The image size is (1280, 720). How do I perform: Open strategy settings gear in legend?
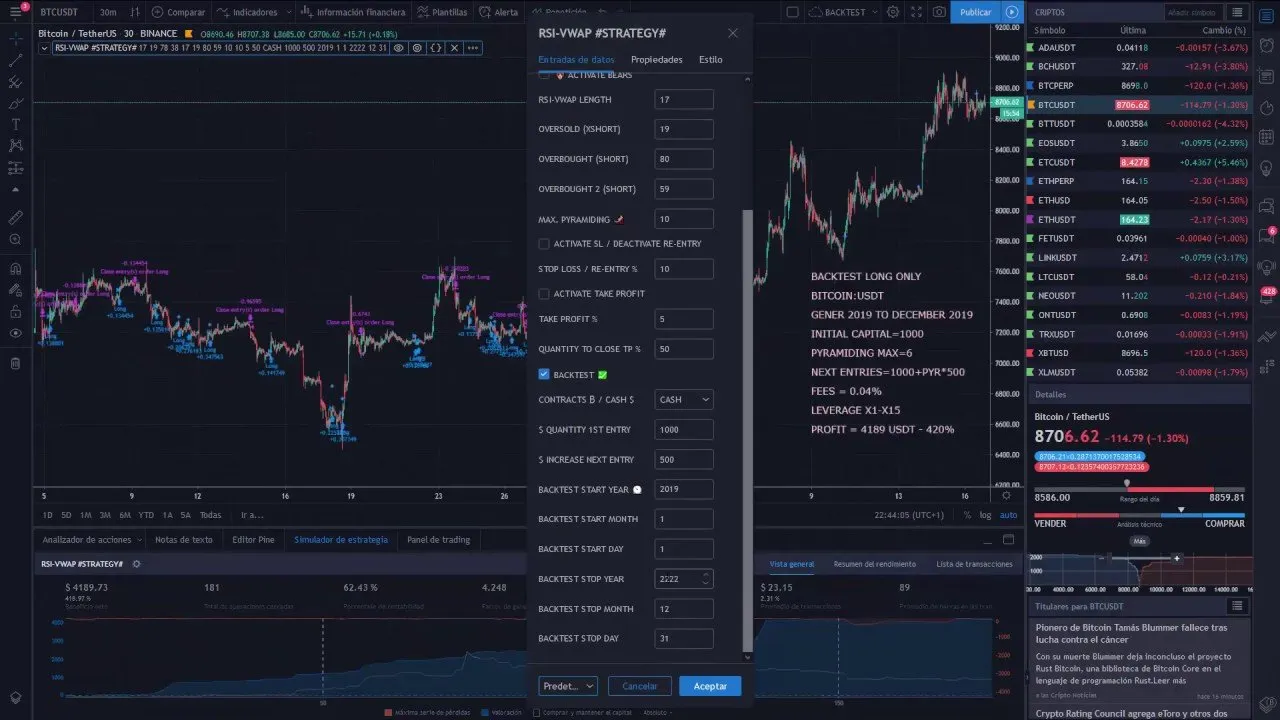416,47
